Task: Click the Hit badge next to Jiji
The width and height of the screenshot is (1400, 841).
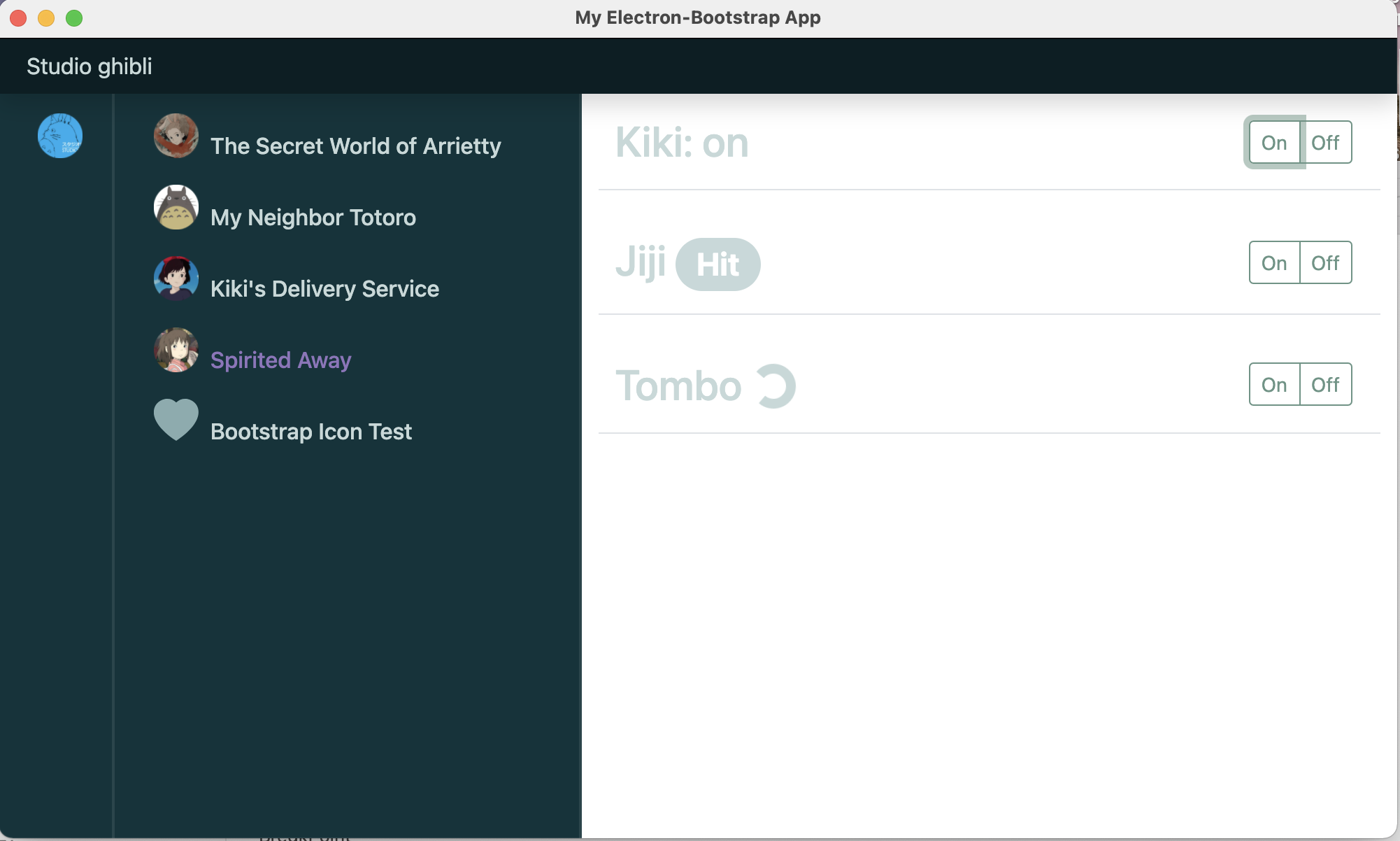Action: click(717, 264)
